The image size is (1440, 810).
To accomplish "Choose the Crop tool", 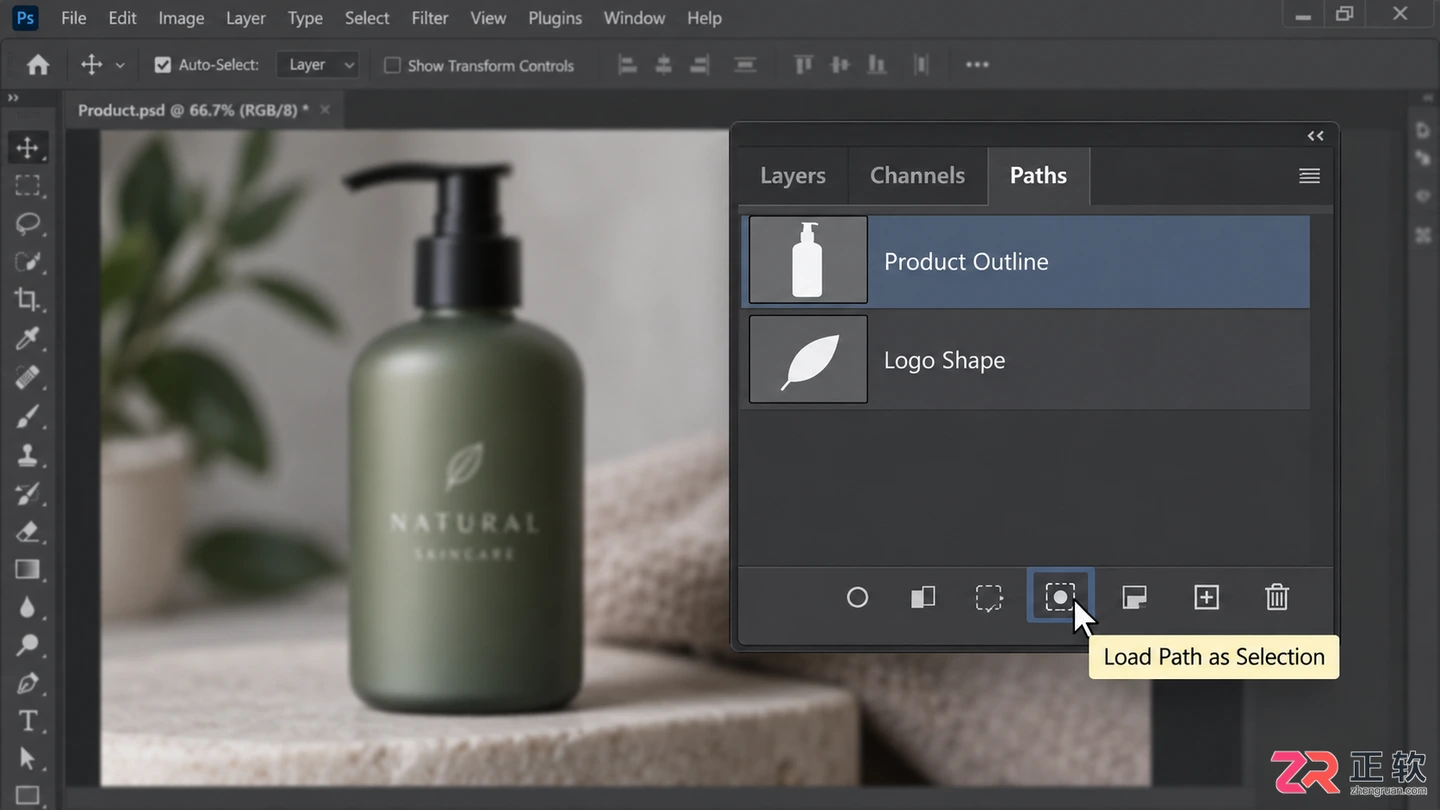I will coord(27,299).
